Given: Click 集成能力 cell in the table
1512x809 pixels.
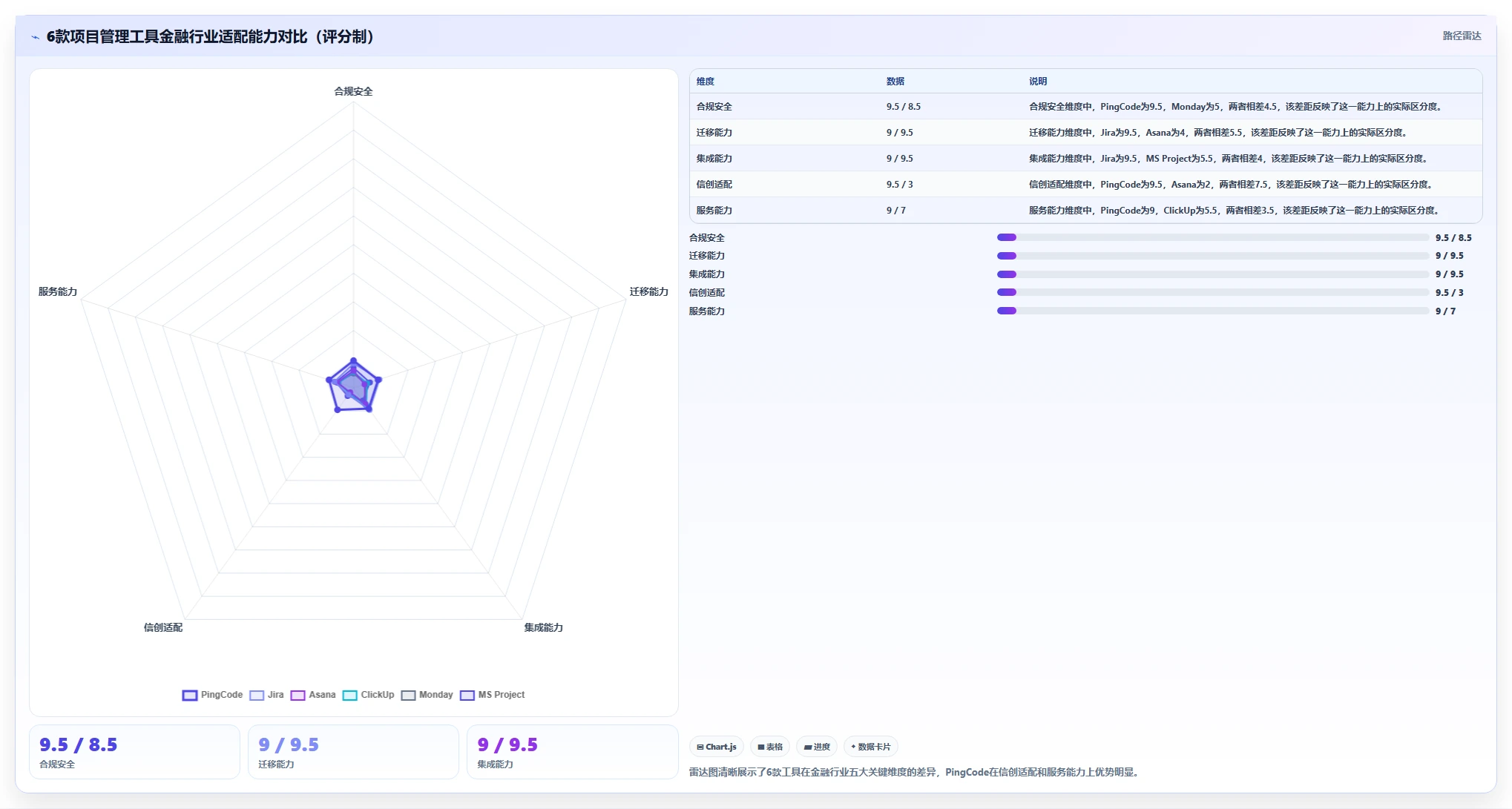Looking at the screenshot, I should tap(714, 159).
